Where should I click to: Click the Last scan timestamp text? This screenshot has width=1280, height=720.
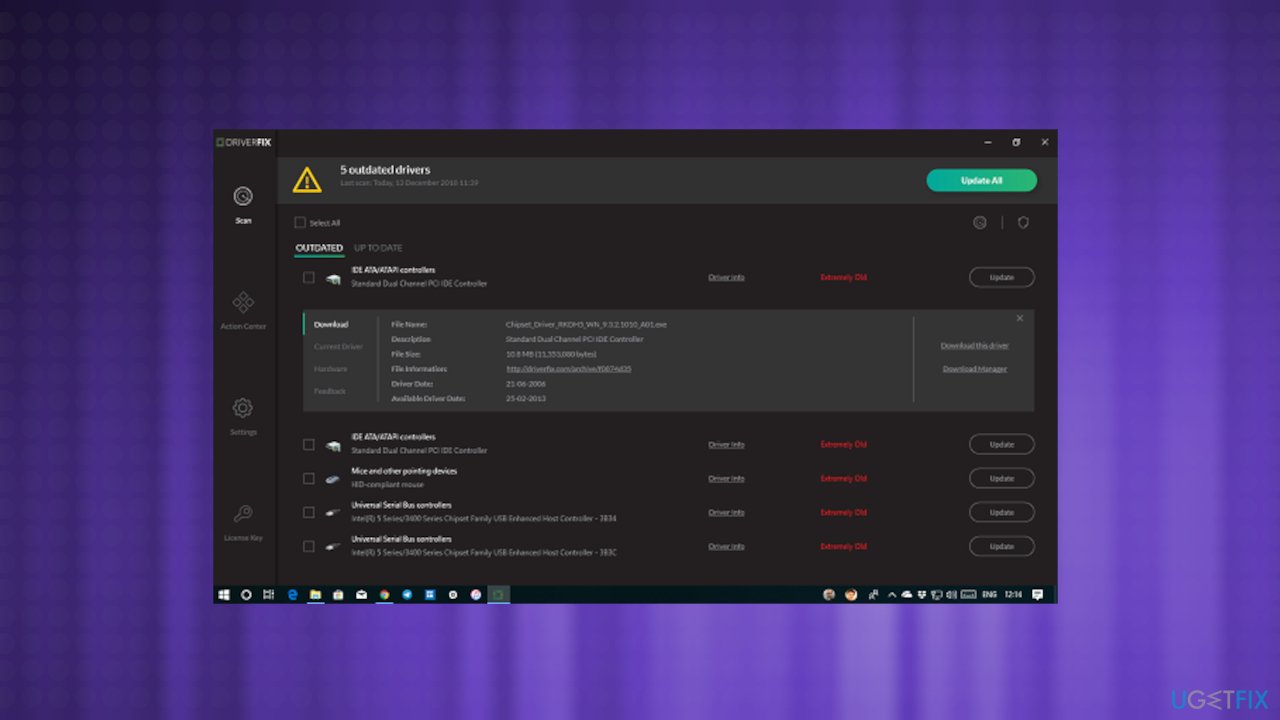(409, 183)
